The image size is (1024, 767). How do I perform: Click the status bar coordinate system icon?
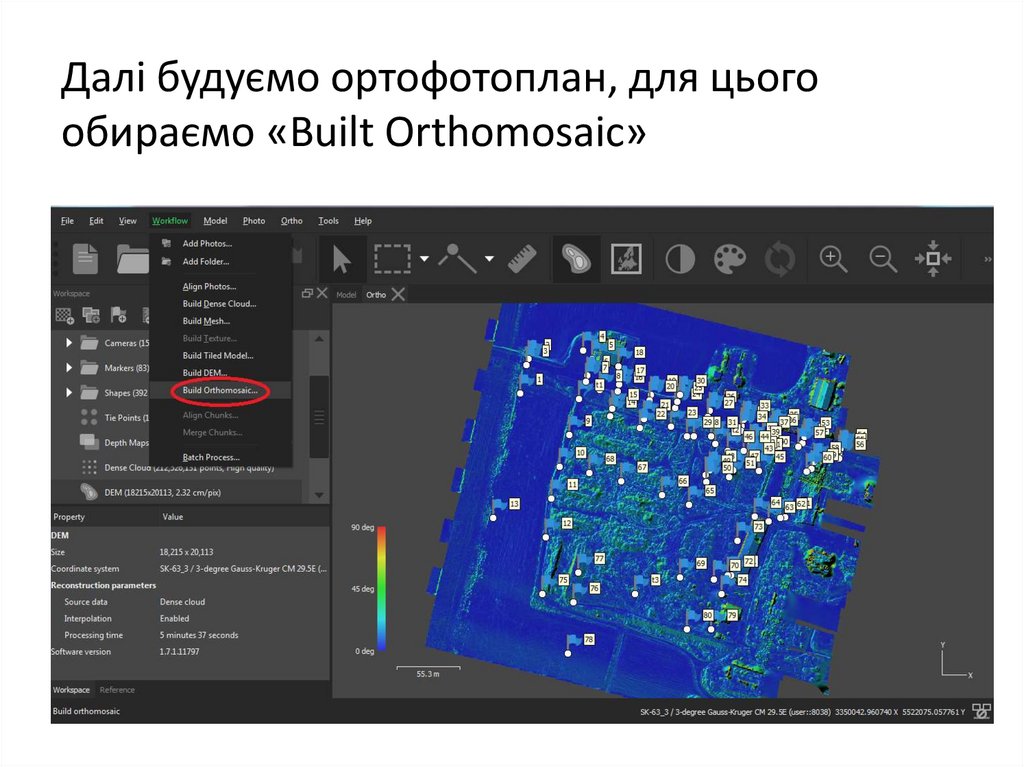click(x=981, y=711)
